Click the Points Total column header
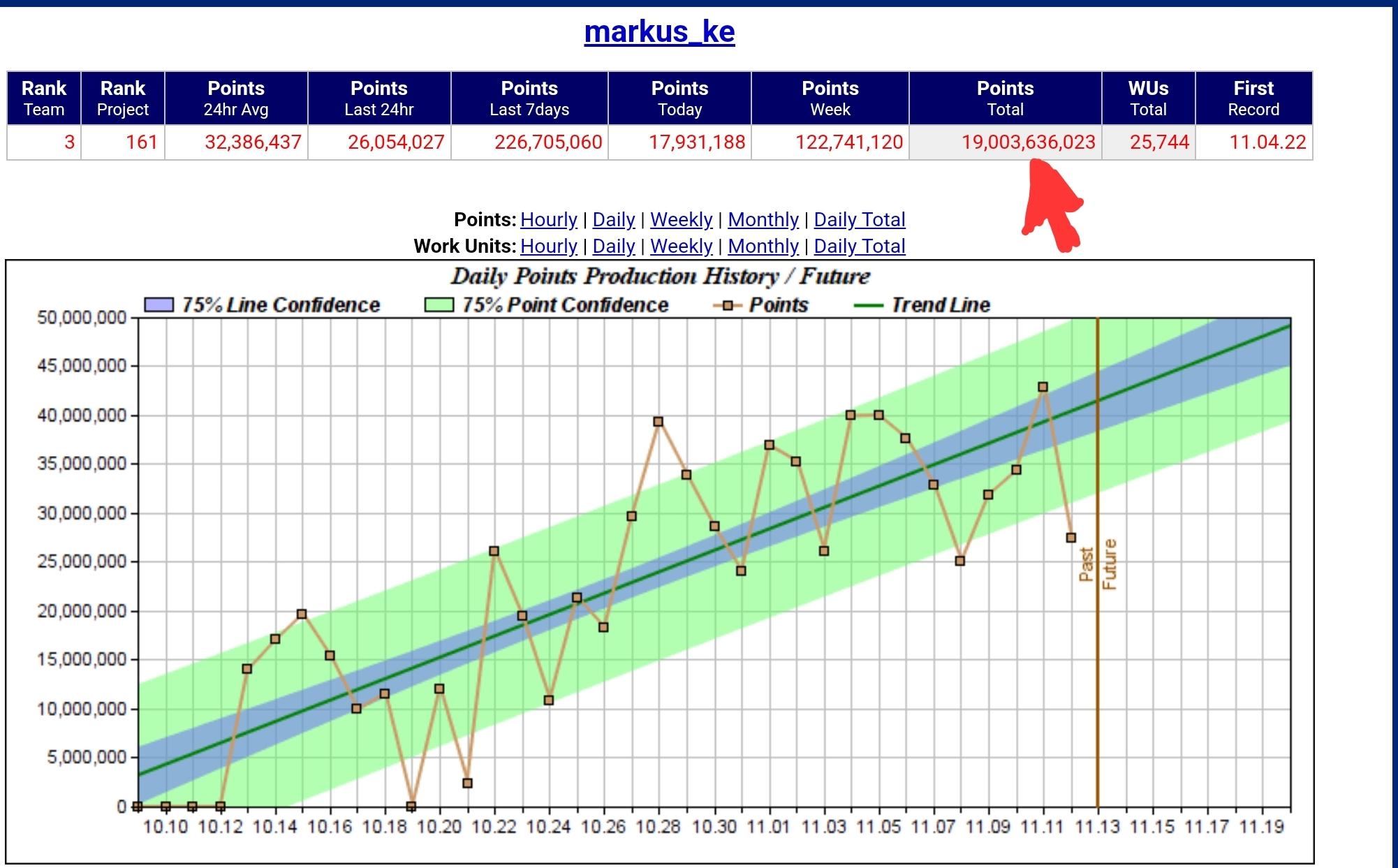Viewport: 1398px width, 868px height. coord(1005,98)
